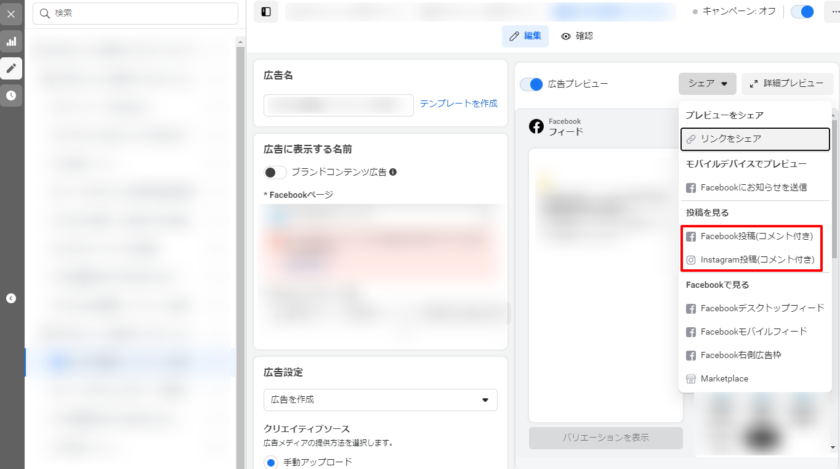Disable the 広告プレビュー toggle
This screenshot has height=469, width=840.
click(x=532, y=84)
